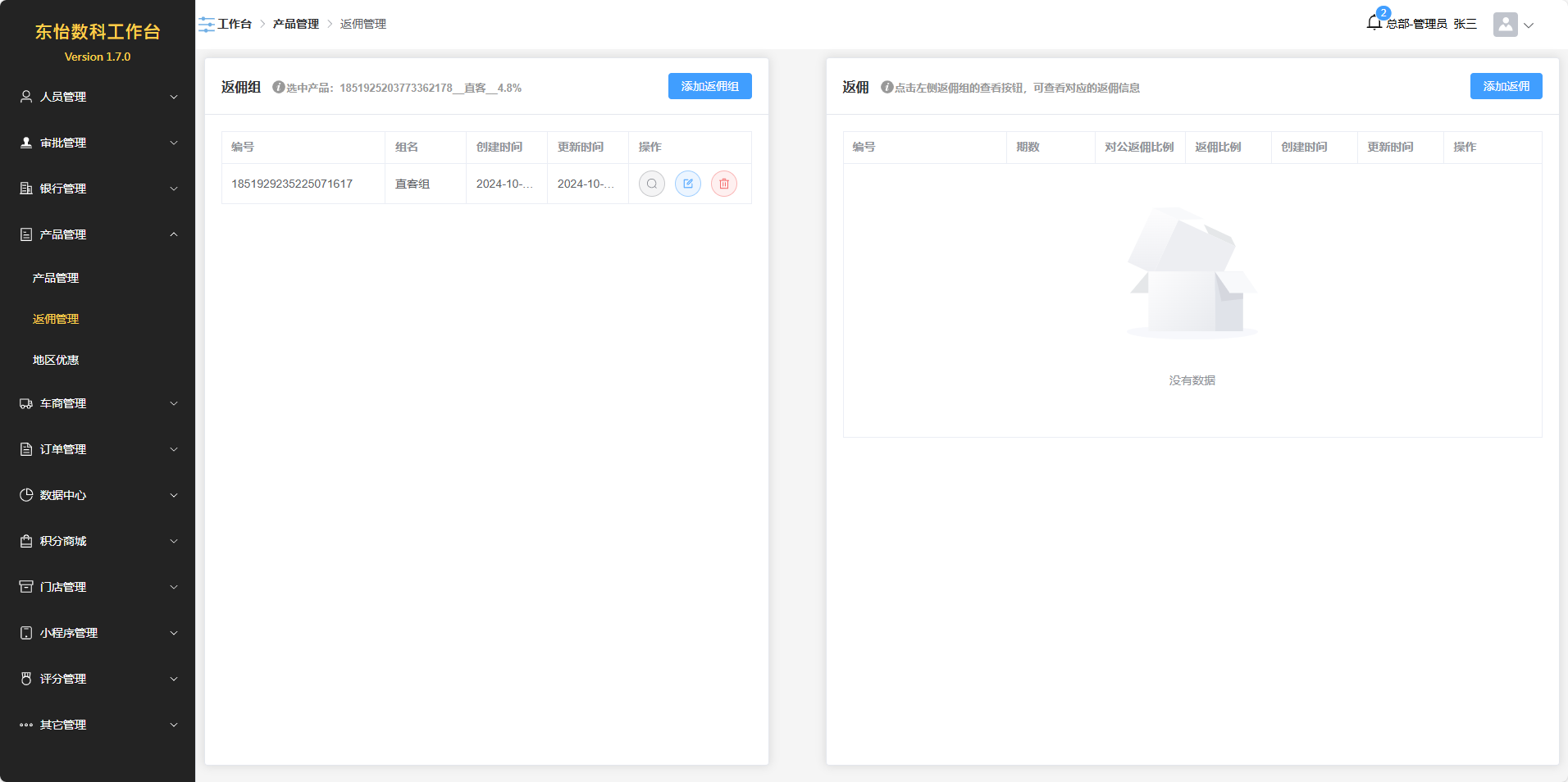Click the row with ID 1851929235225071617

tap(292, 184)
